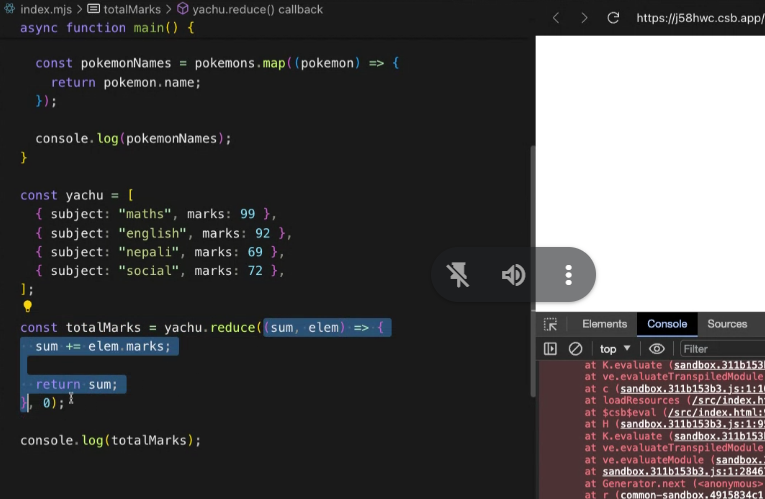This screenshot has width=765, height=499.
Task: Switch to the Elements tab
Action: (x=604, y=324)
